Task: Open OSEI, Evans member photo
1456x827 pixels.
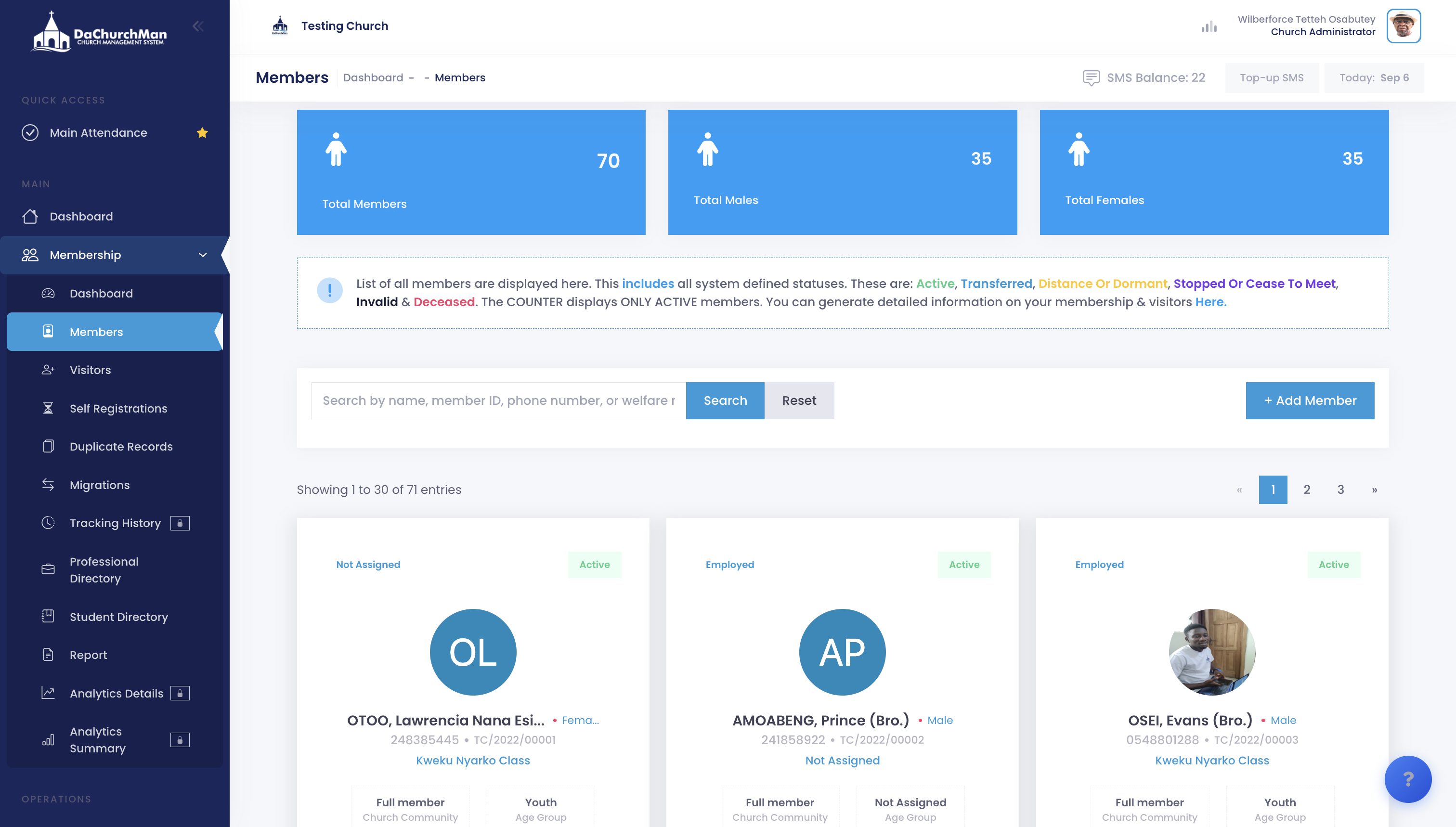Action: click(1212, 652)
